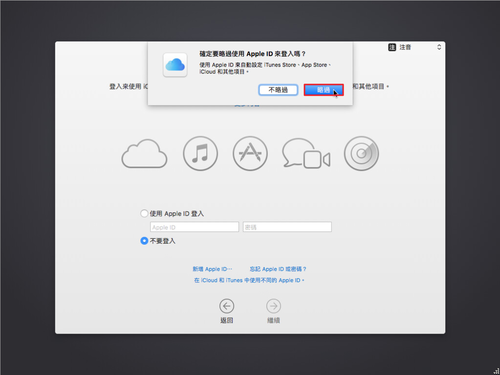Open the 注音 input method dropdown
This screenshot has height=375, width=500.
click(x=415, y=47)
